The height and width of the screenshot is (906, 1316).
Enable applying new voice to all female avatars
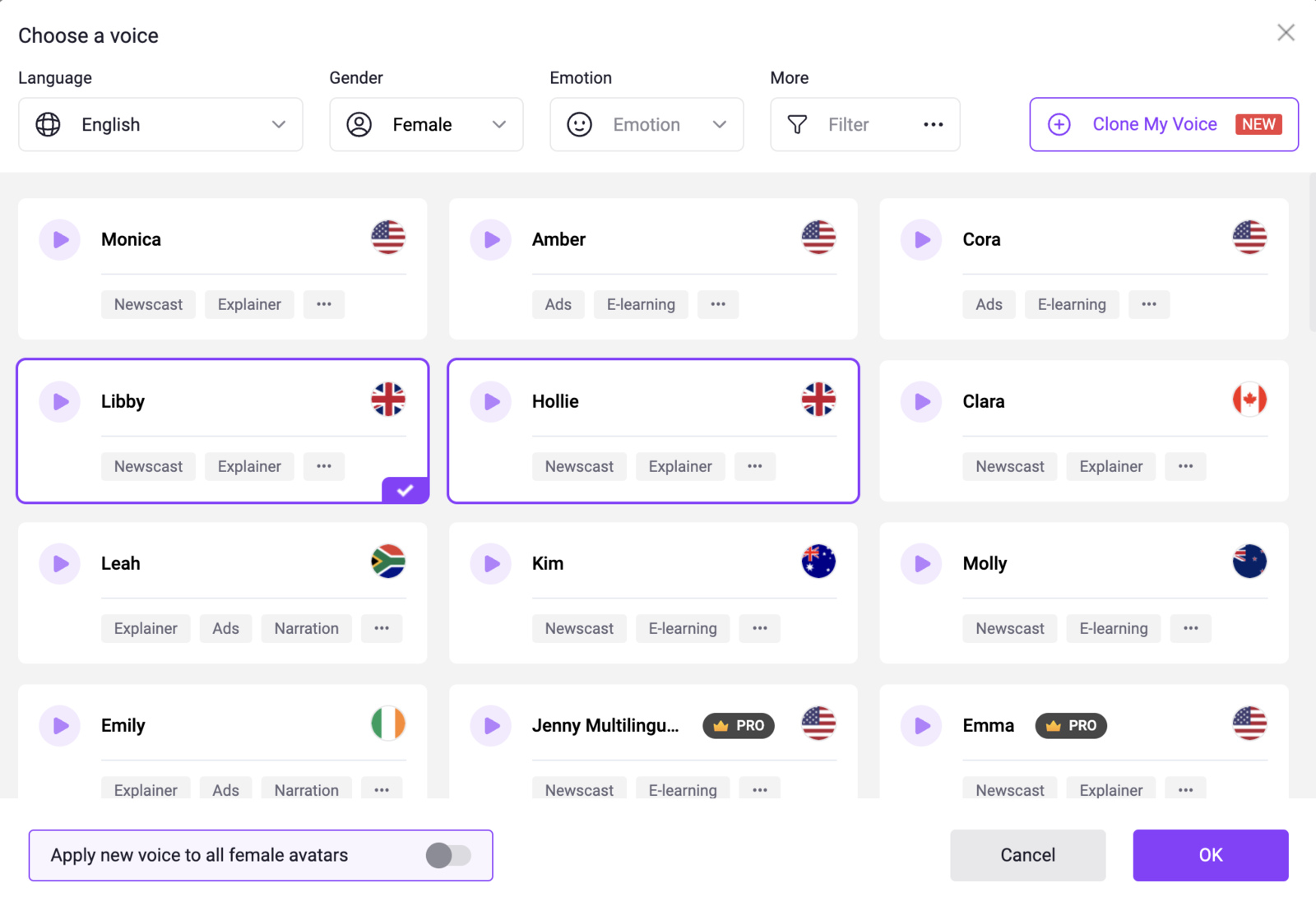448,855
